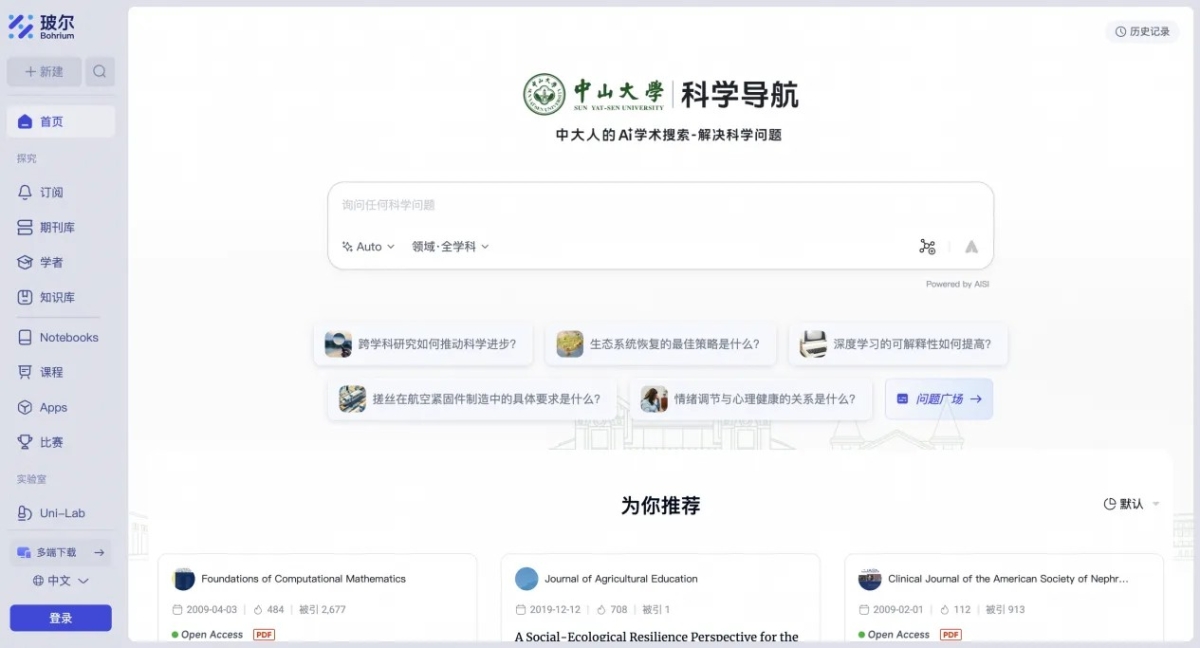Click the Sun Yat-sen University emblem
1200x648 pixels.
coord(544,94)
